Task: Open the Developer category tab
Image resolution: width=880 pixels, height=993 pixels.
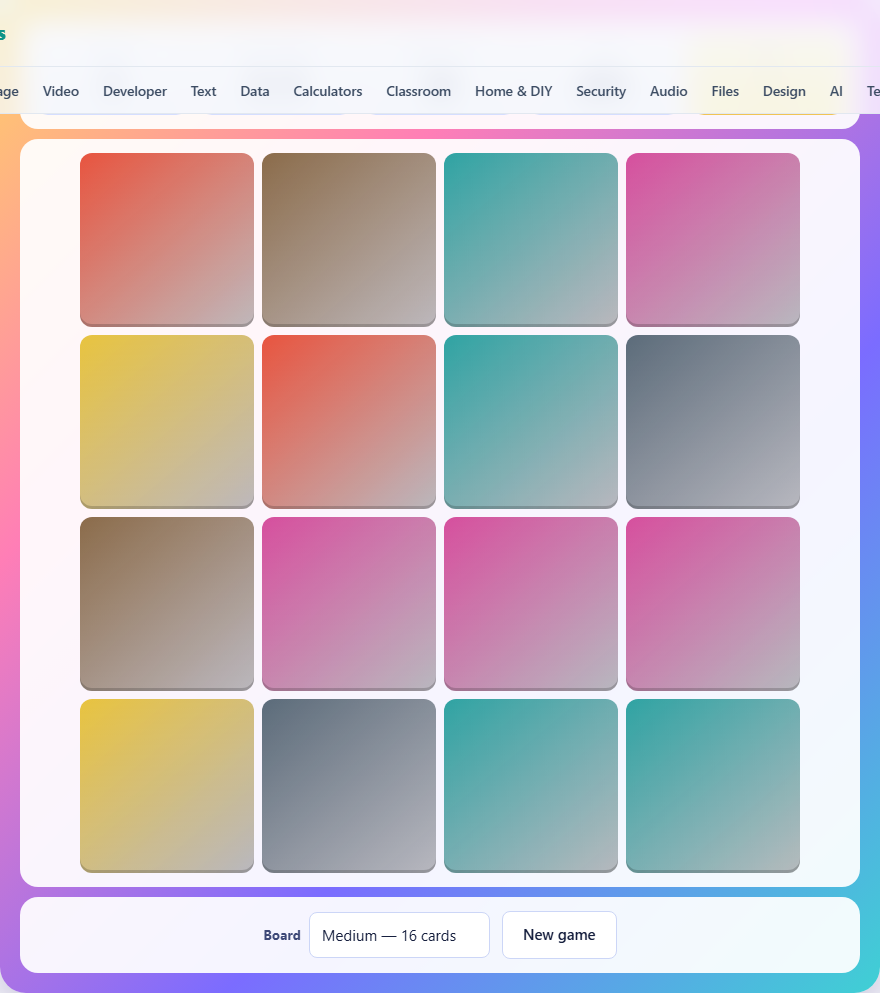Action: tap(135, 91)
